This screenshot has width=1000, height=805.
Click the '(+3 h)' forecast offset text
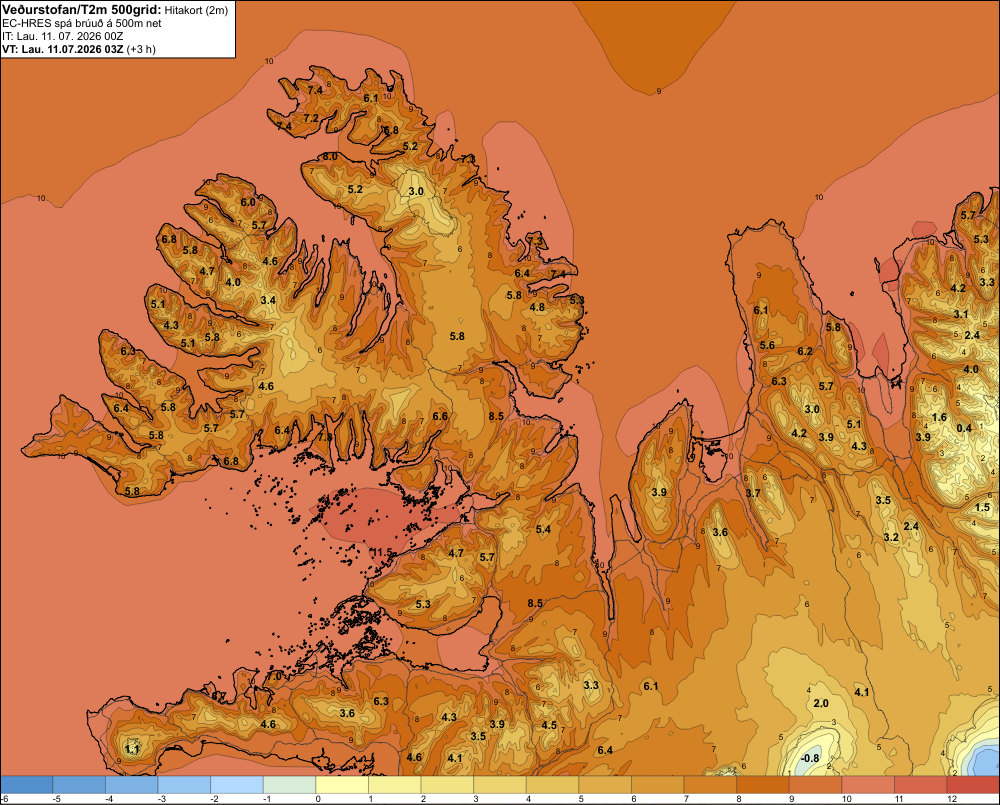[141, 49]
